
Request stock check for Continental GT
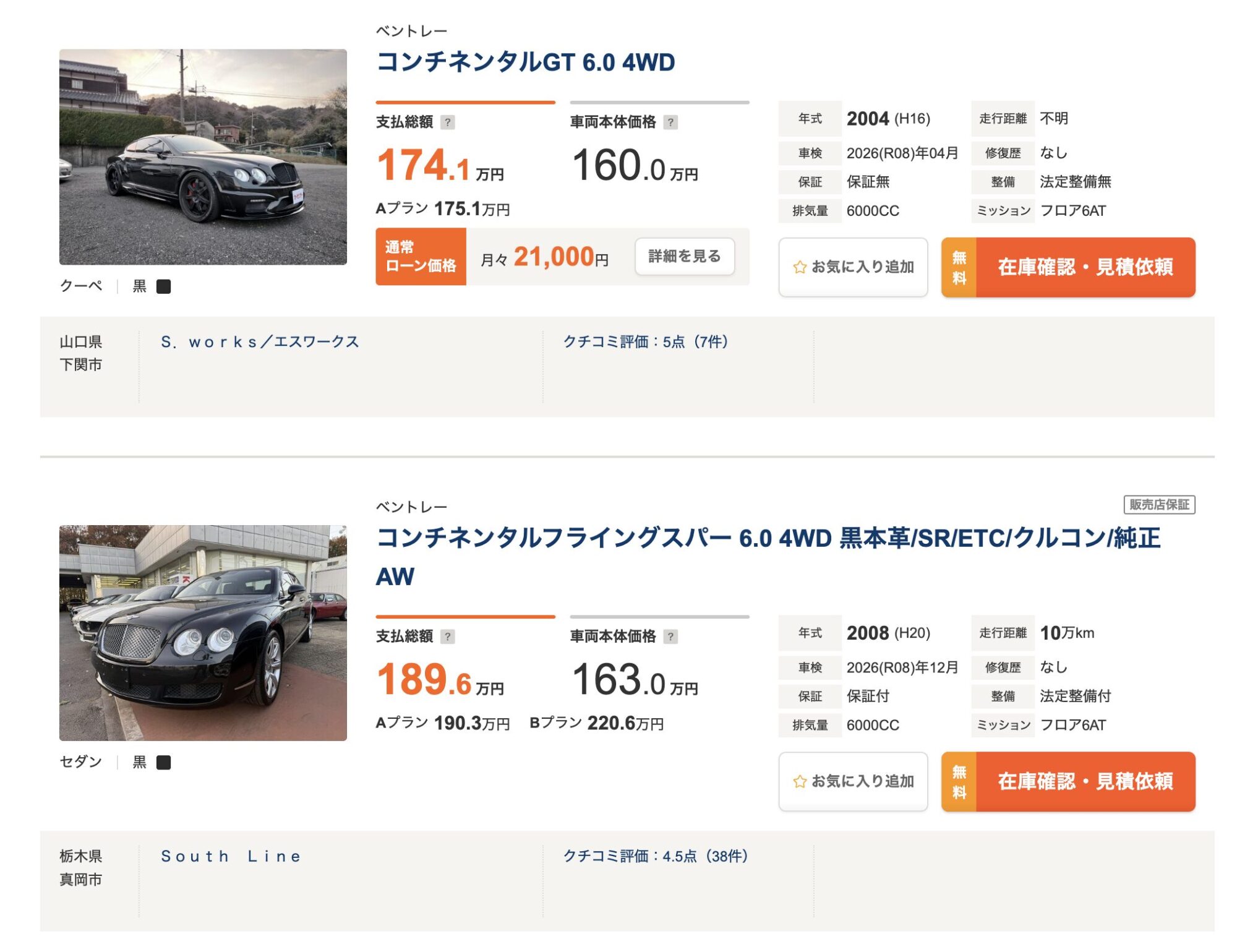pyautogui.click(x=1085, y=267)
